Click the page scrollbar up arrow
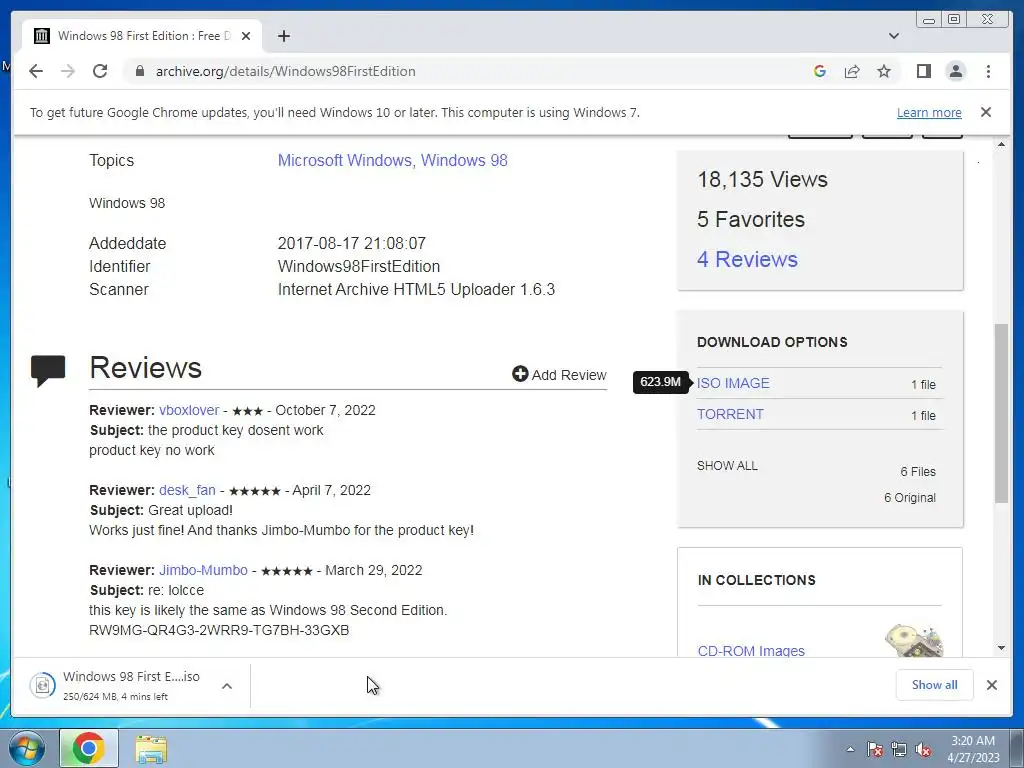The width and height of the screenshot is (1024, 768). pos(1002,144)
